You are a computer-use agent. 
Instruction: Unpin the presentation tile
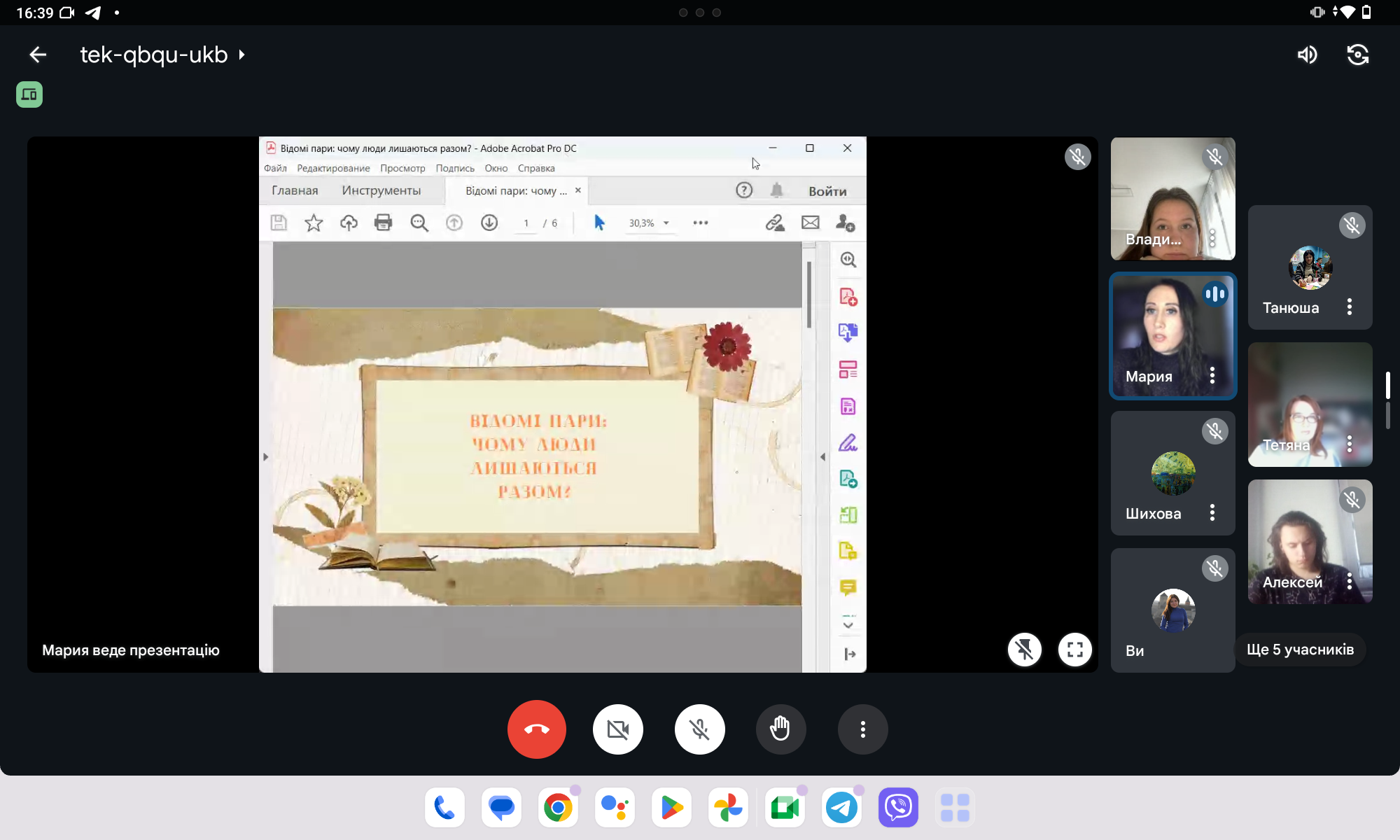1024,650
